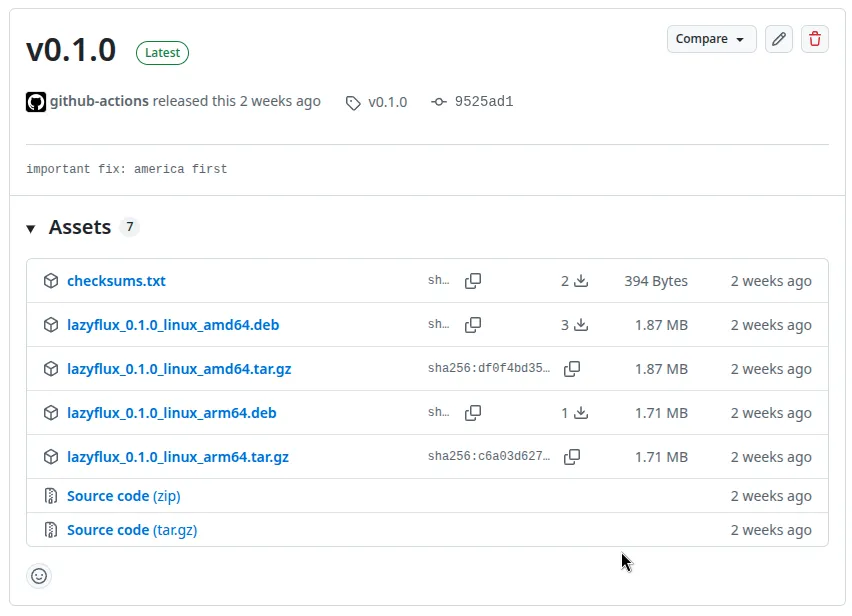Viewport: 852px width, 616px height.
Task: Click the archive icon for Source code (tar.gz)
Action: coord(51,530)
